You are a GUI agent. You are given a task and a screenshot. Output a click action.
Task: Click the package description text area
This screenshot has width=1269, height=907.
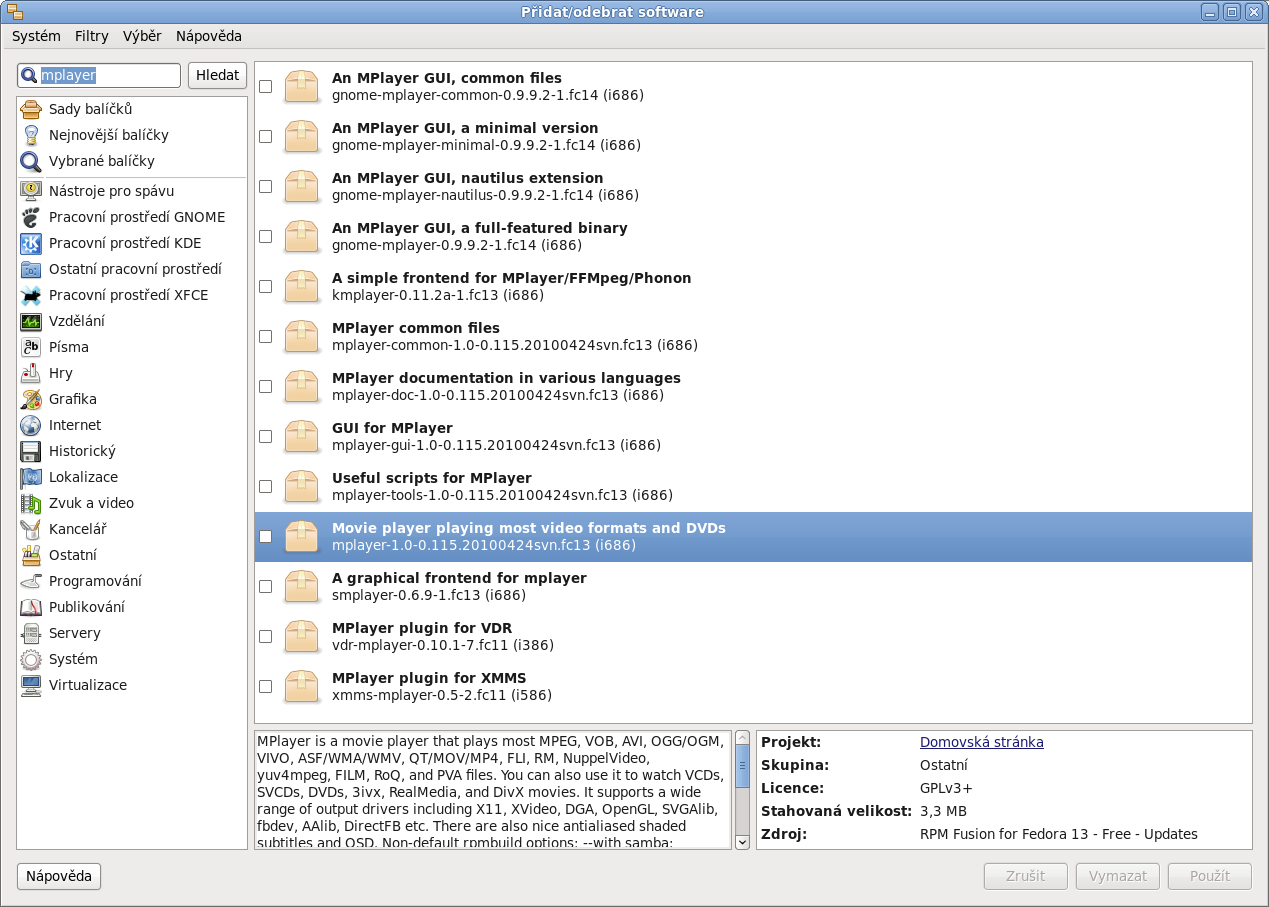(x=494, y=790)
